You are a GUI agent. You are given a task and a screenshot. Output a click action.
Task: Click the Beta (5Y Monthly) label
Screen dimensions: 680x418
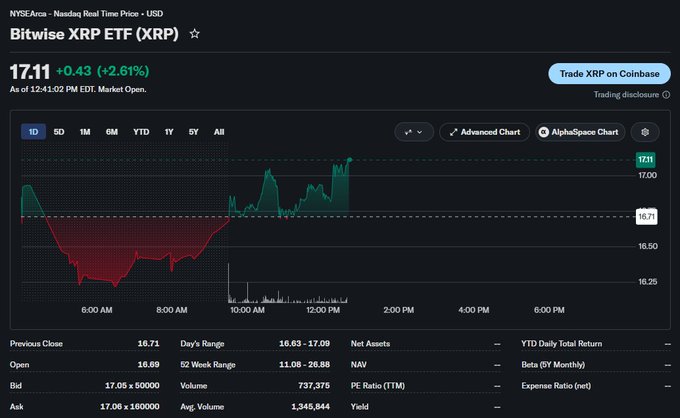[x=553, y=365]
